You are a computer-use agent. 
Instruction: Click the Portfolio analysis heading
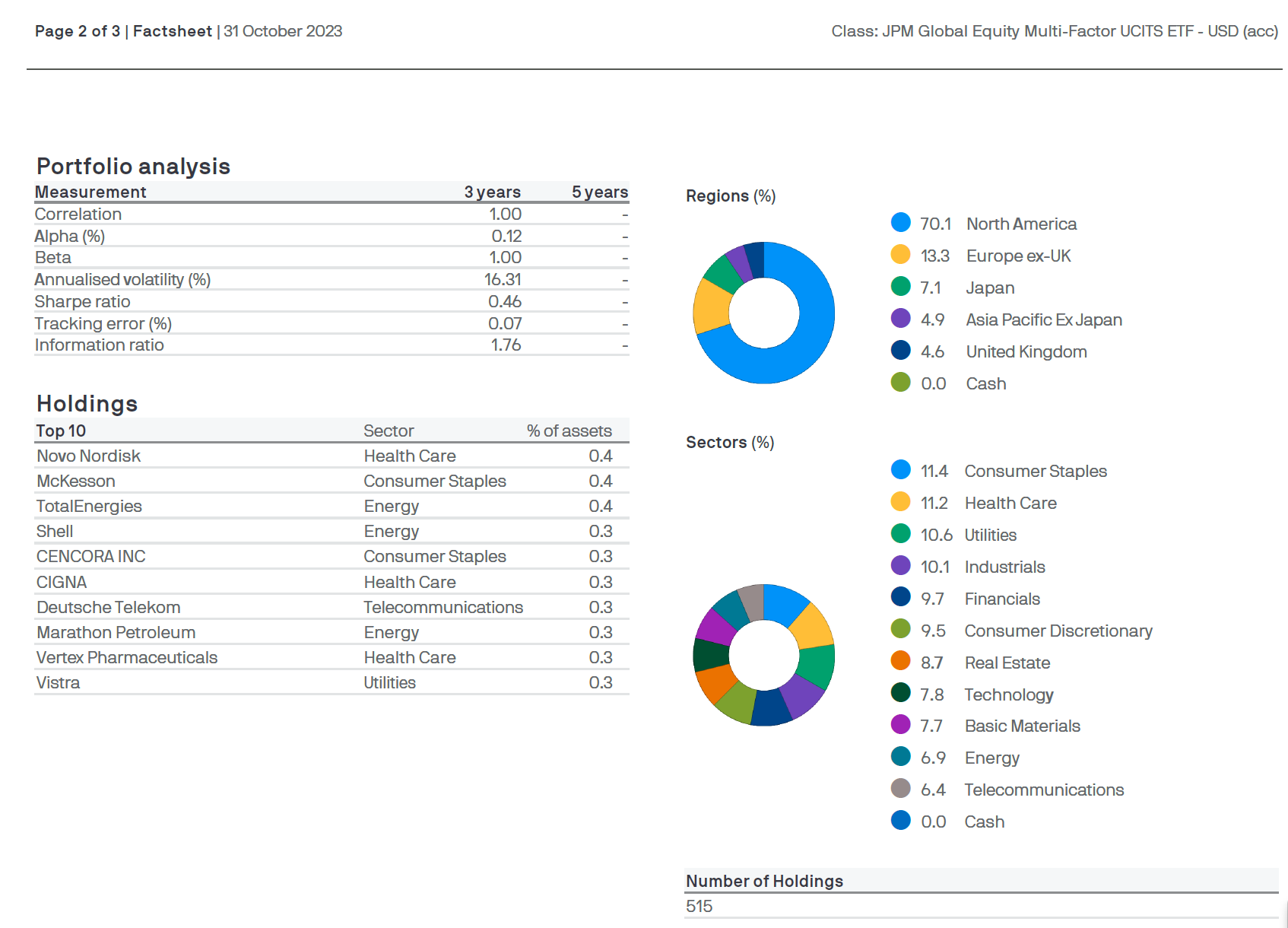click(x=133, y=167)
